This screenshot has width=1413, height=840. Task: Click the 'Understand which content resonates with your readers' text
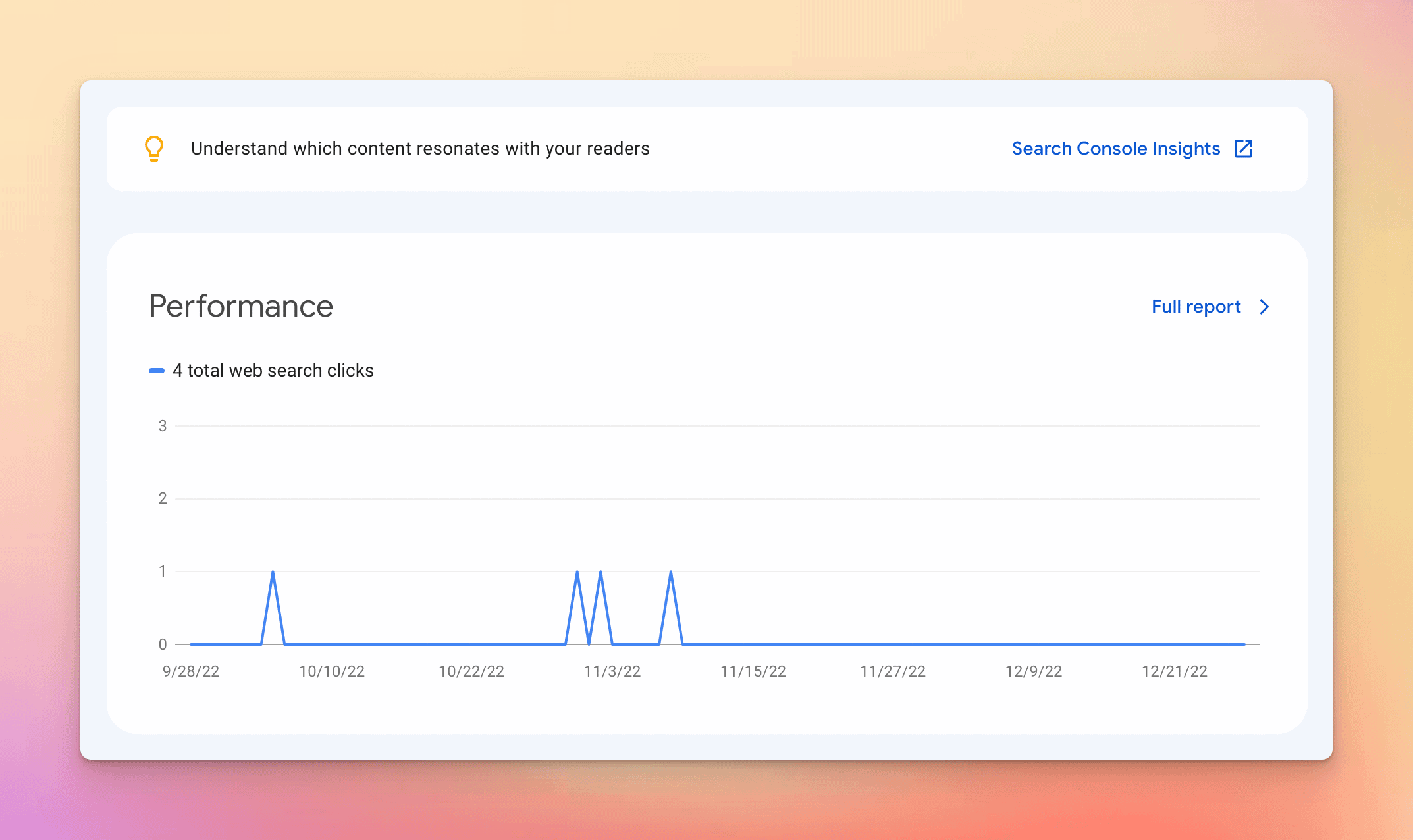point(420,149)
